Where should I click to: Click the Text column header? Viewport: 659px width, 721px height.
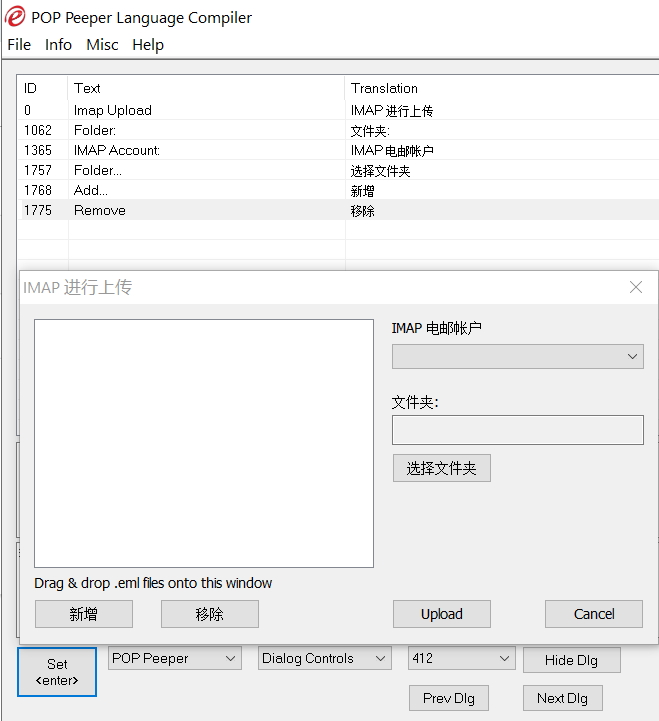pos(206,88)
